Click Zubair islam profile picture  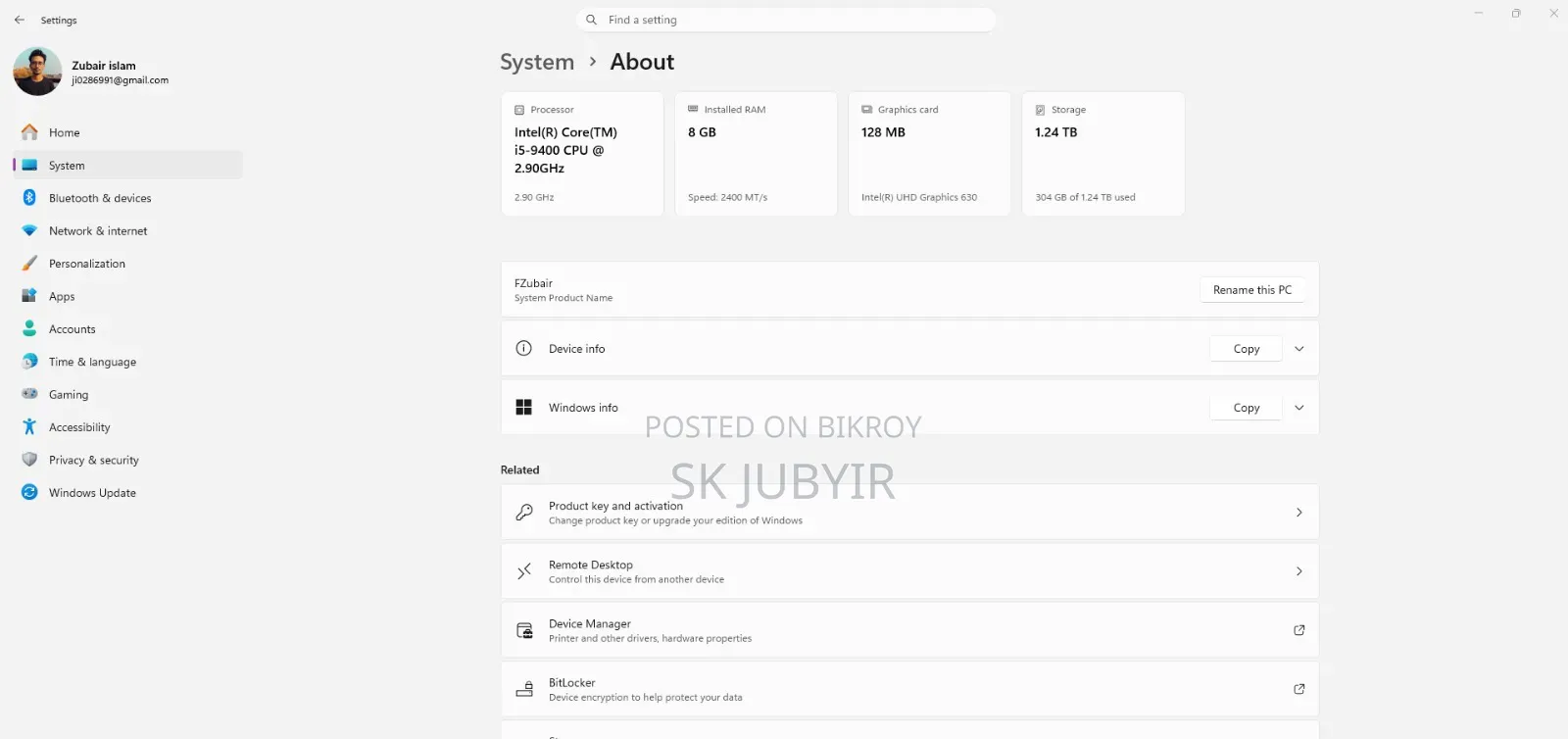click(37, 72)
